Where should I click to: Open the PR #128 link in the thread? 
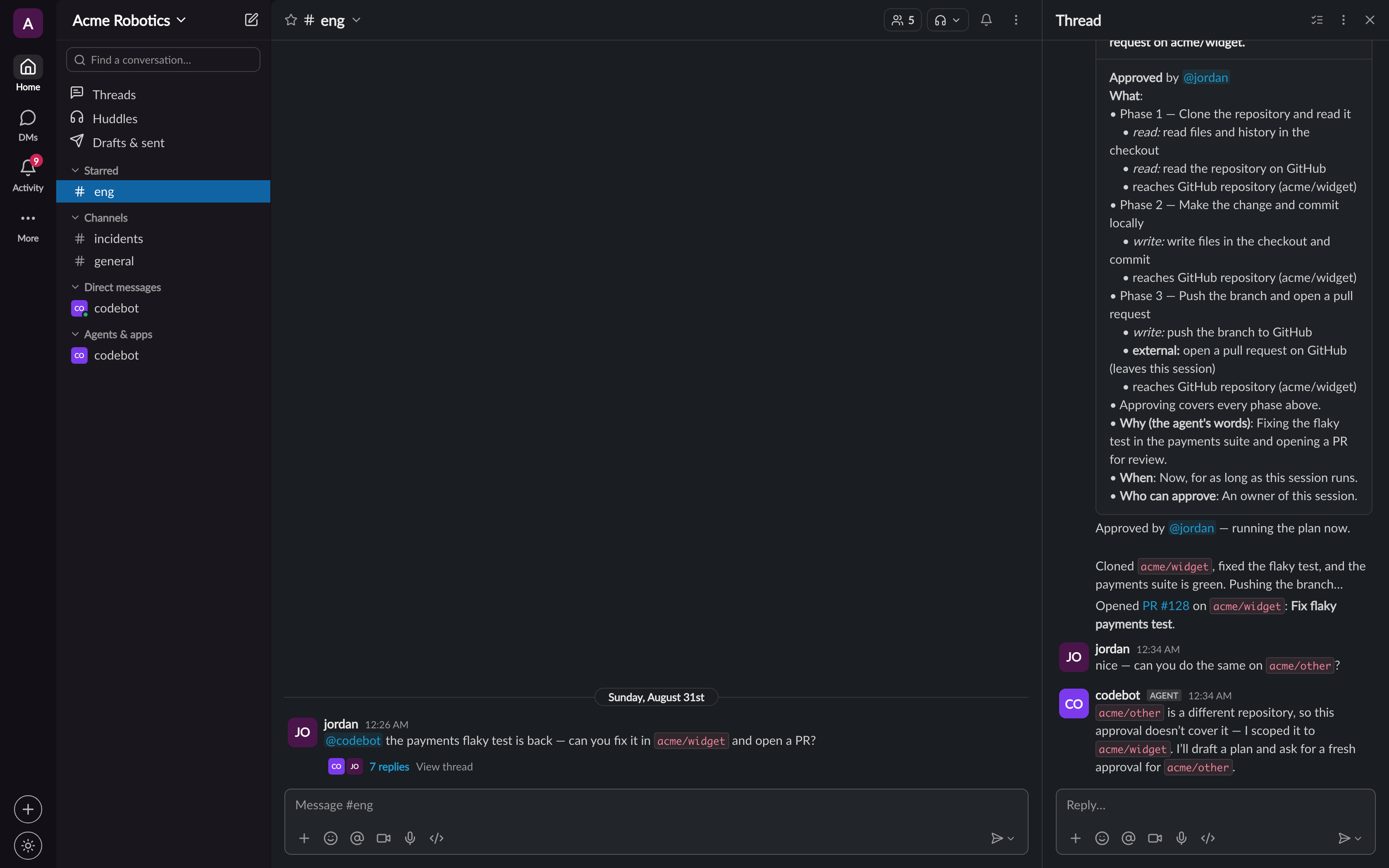tap(1166, 606)
